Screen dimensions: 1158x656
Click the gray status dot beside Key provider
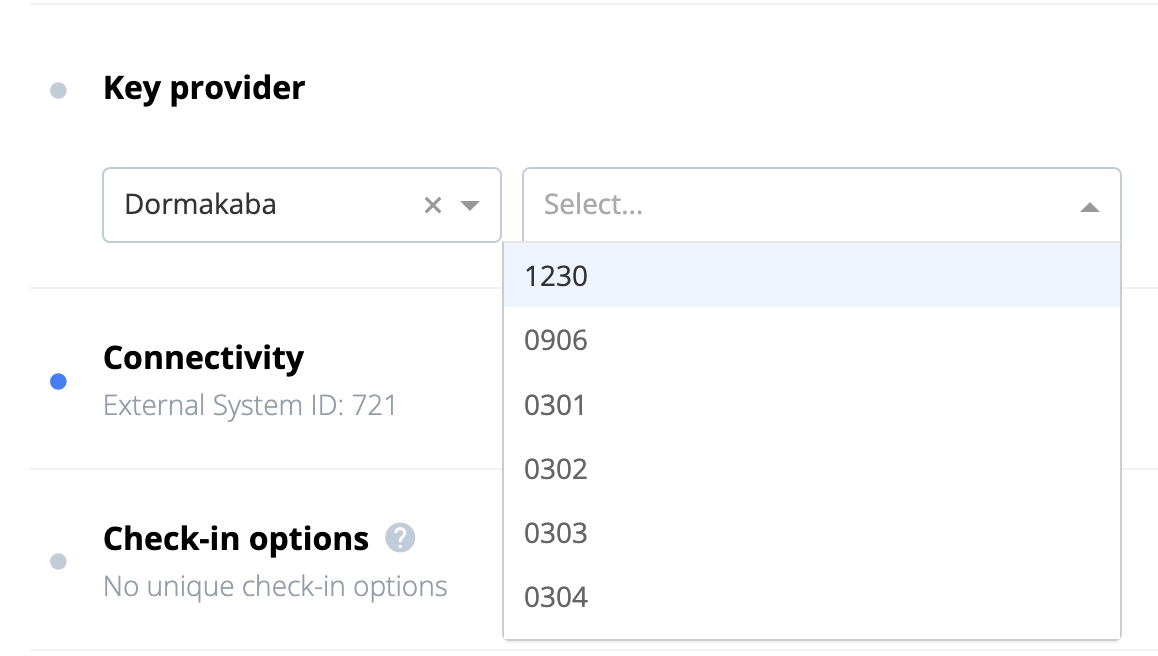point(58,91)
